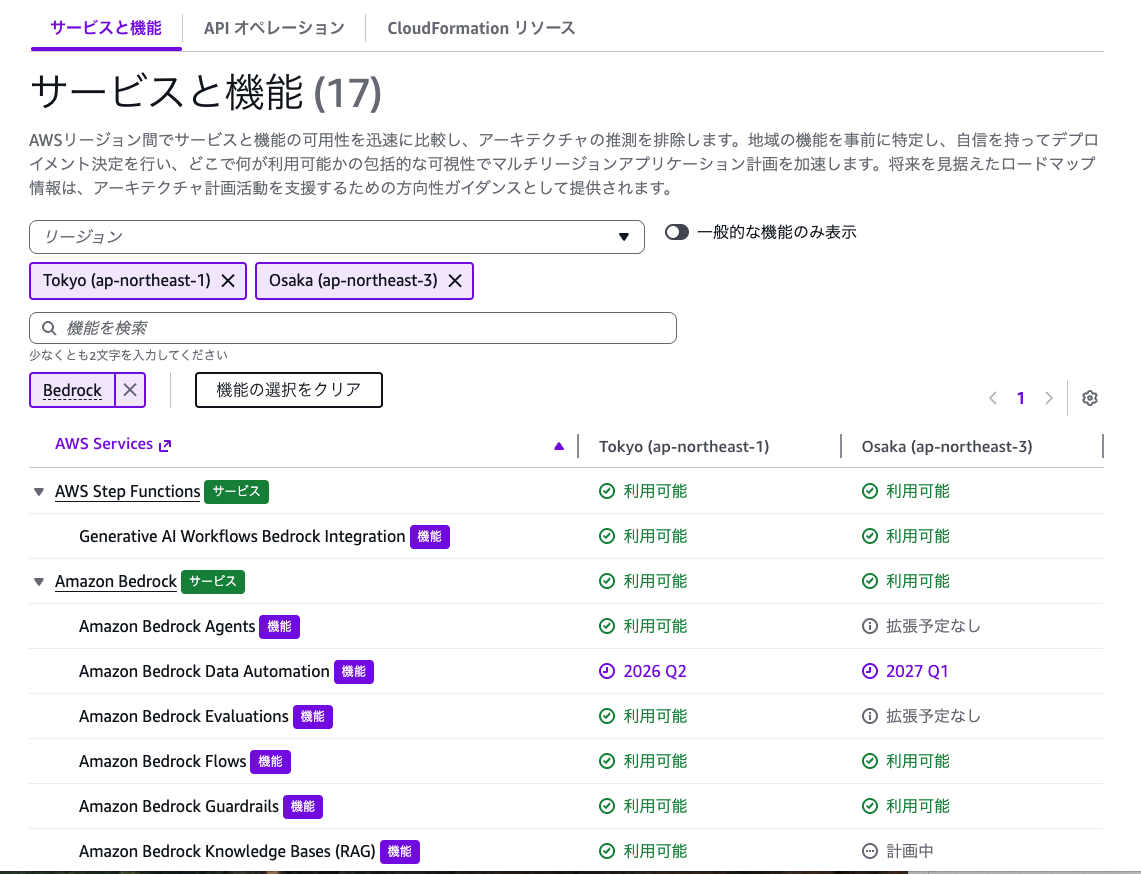Click the 機能を検索 search field
The image size is (1141, 874).
point(353,328)
